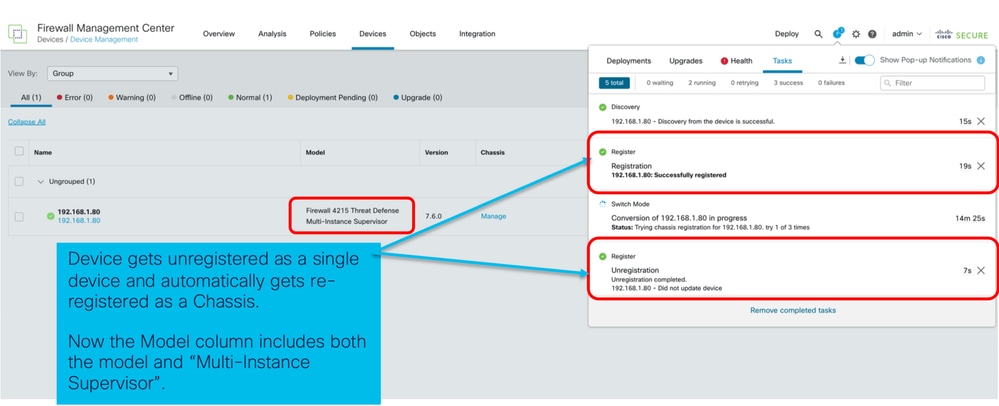Switch to the Tasks tab
999x406 pixels.
[x=782, y=61]
